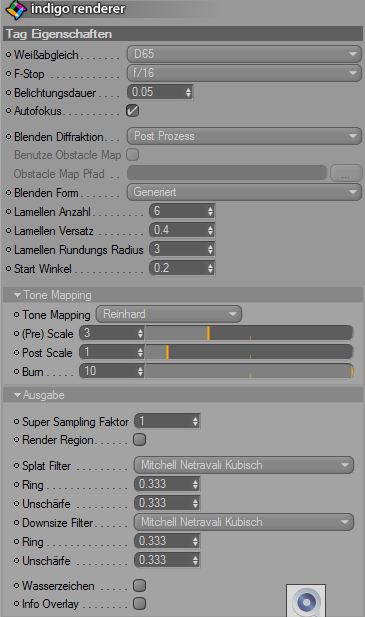Click the Obstacle Map Pfad text field
The image size is (365, 617).
point(227,173)
